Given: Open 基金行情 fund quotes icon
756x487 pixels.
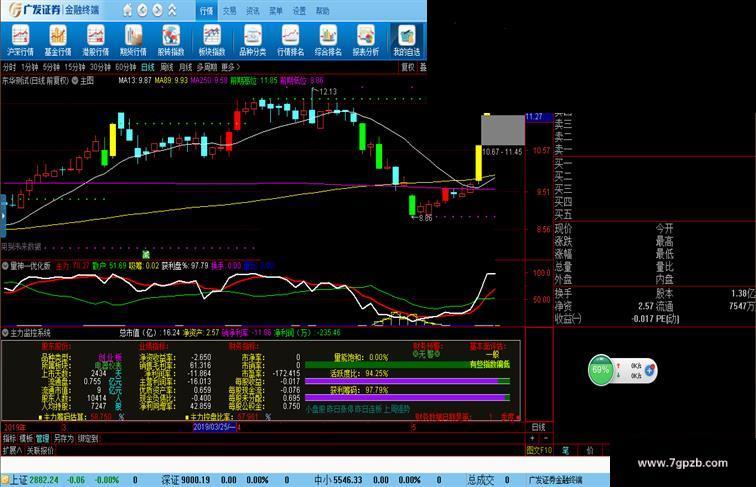Looking at the screenshot, I should pos(58,41).
